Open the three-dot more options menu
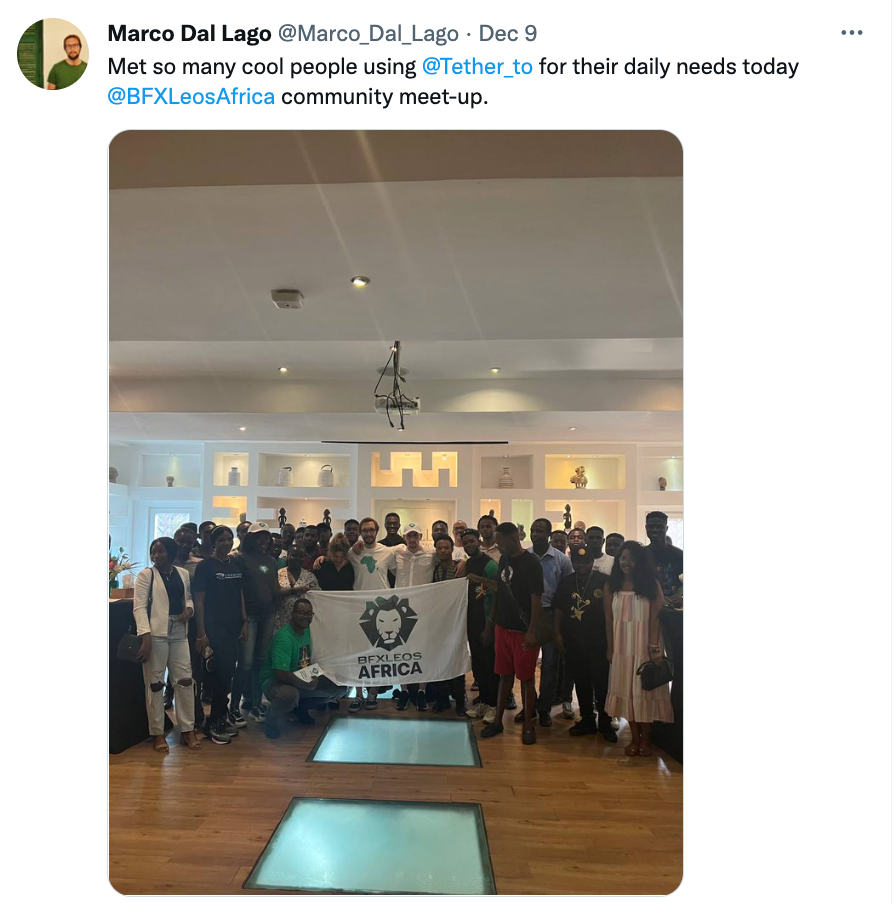 pyautogui.click(x=851, y=33)
